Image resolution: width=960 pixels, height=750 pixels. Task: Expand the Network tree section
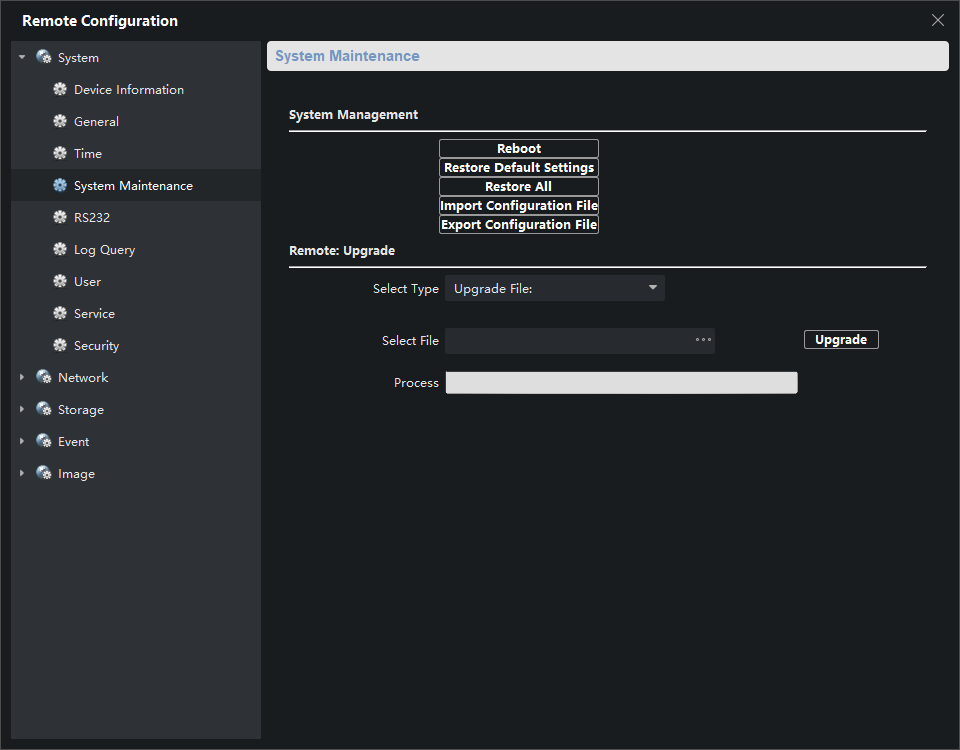tap(22, 378)
